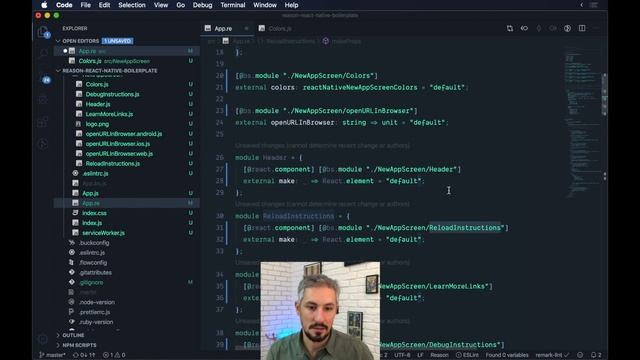Open index.css in the file tree
This screenshot has width=640, height=360.
pos(94,213)
